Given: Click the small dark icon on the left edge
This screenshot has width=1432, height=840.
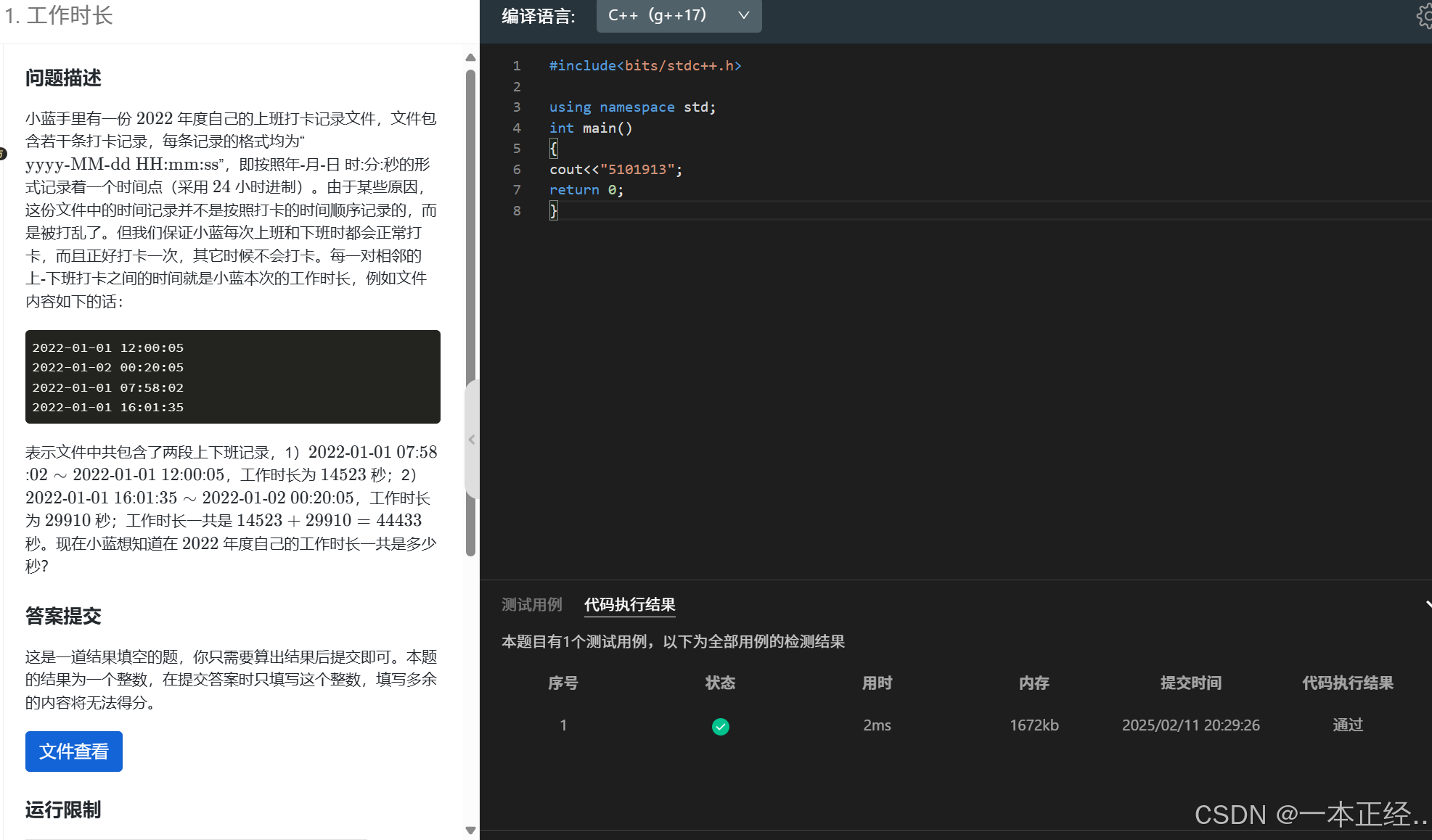Looking at the screenshot, I should tap(3, 154).
